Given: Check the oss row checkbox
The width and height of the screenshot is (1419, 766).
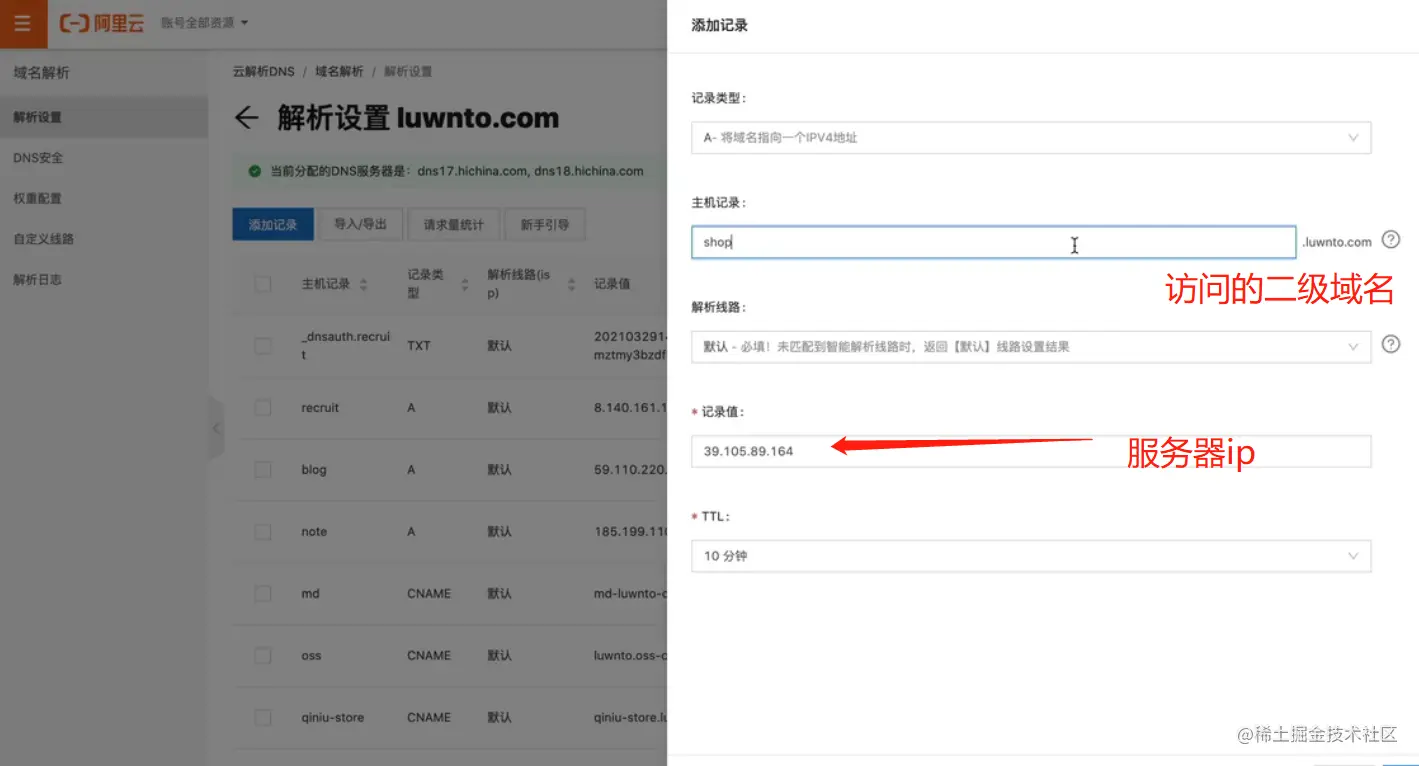Looking at the screenshot, I should click(x=263, y=656).
